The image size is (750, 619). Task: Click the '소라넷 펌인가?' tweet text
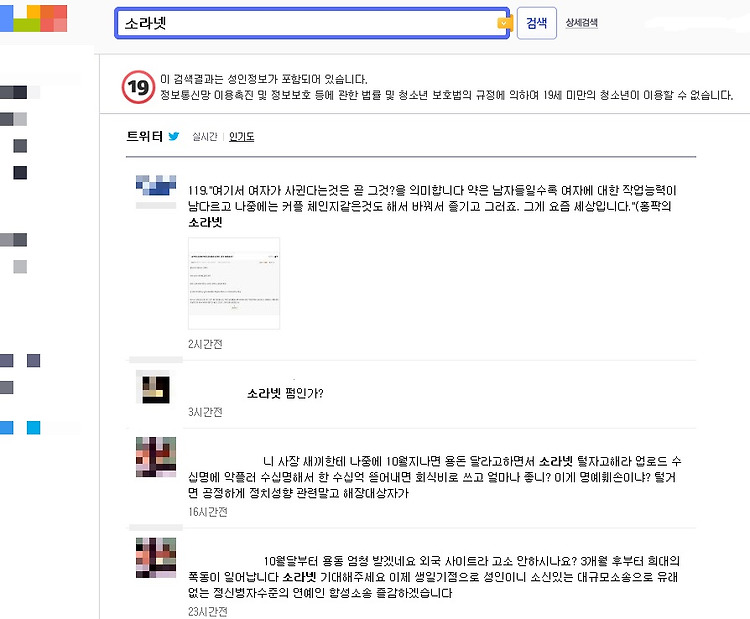[x=285, y=394]
